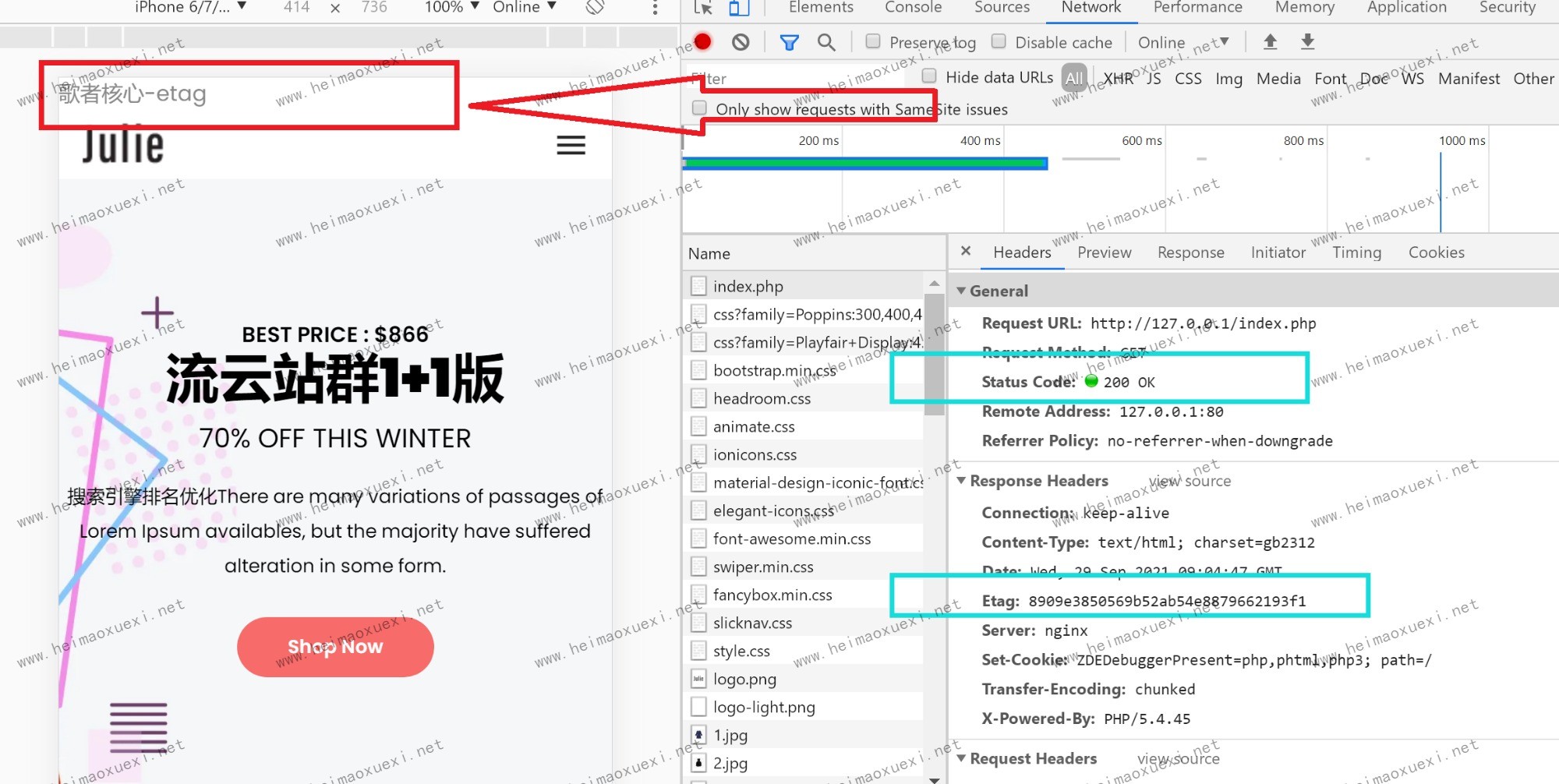Select index.php in the request list

coord(748,287)
